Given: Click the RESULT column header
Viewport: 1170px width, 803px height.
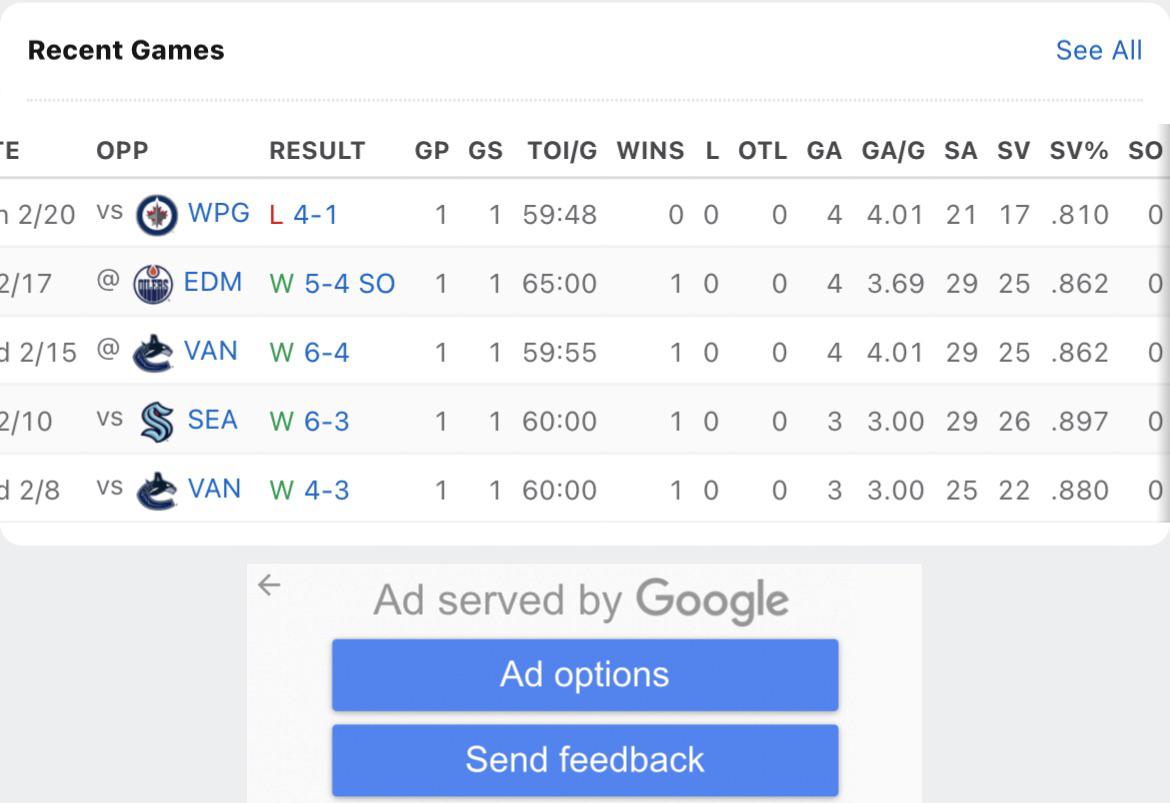Looking at the screenshot, I should 317,151.
